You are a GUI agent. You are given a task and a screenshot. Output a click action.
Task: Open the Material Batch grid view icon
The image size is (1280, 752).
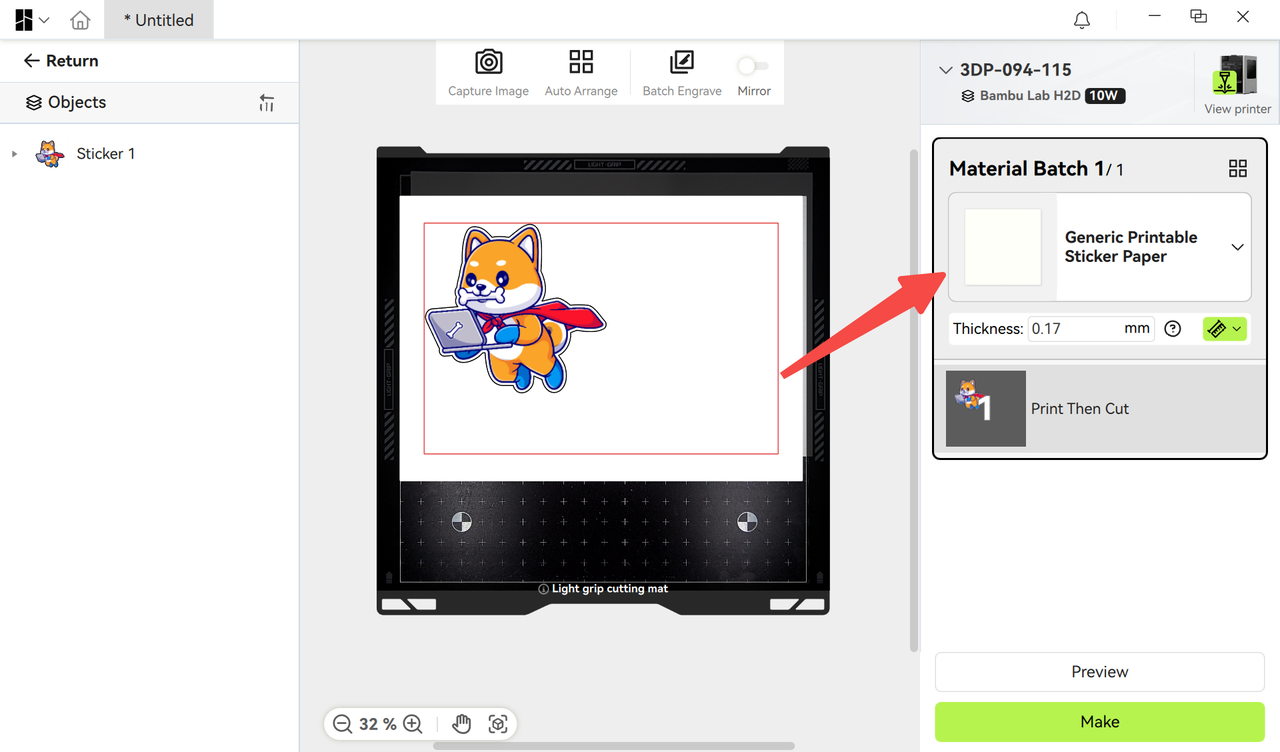tap(1238, 169)
